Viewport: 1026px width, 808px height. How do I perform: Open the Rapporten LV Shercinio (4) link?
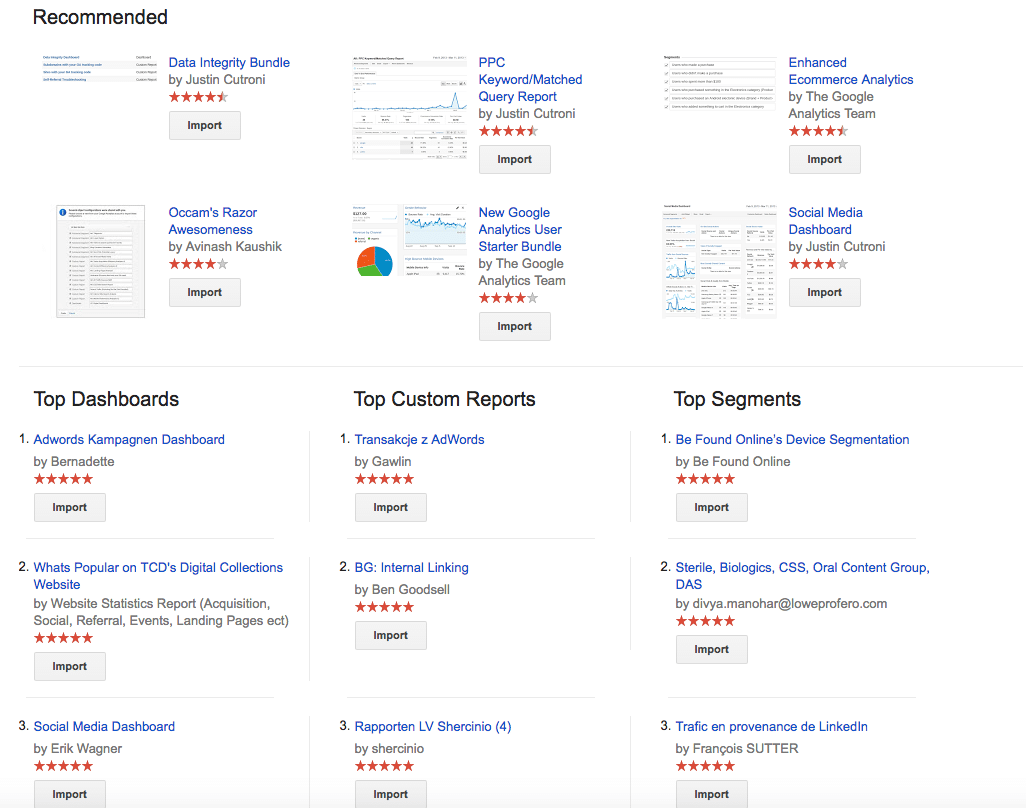click(x=432, y=726)
